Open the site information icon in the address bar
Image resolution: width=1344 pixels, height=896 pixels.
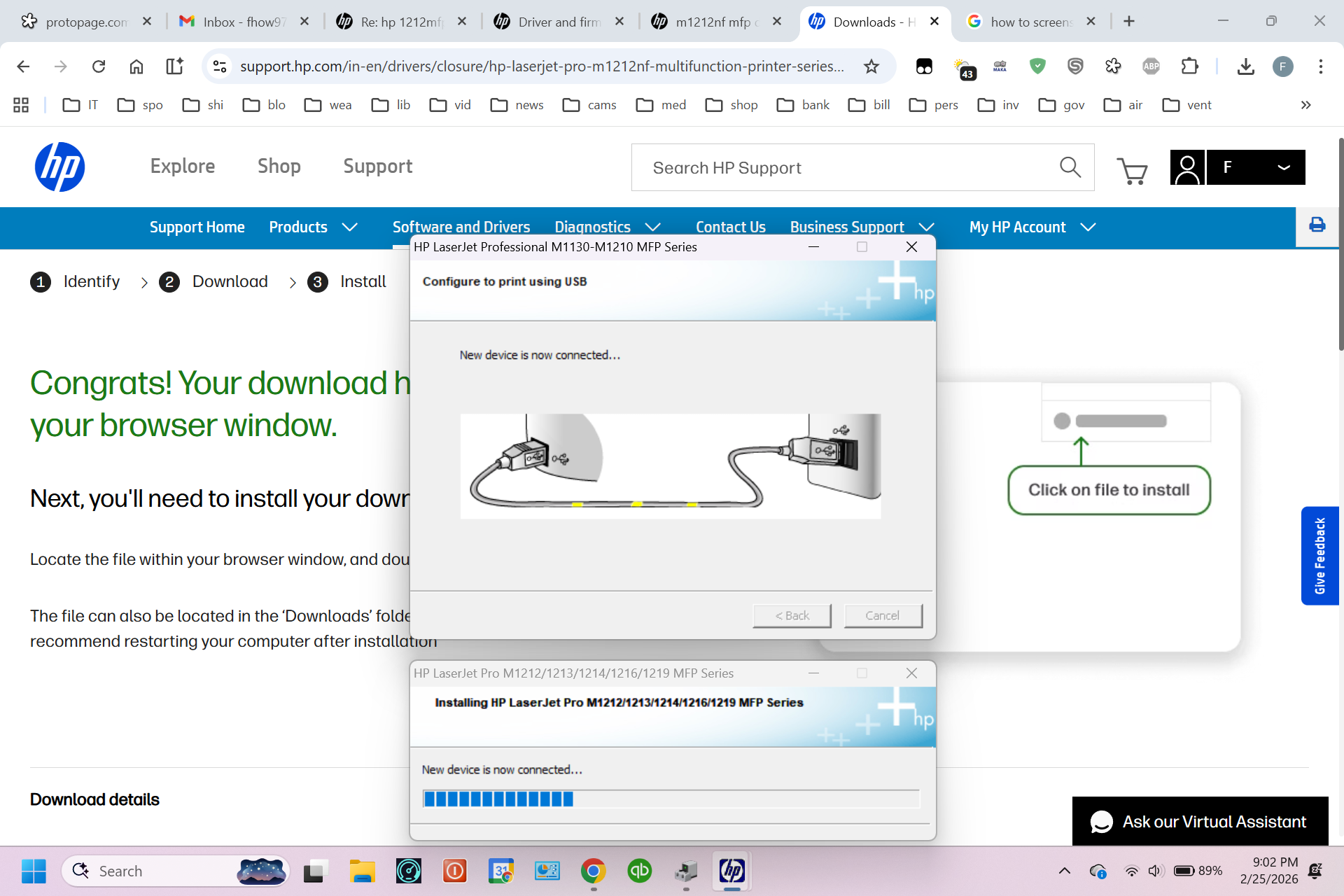[220, 66]
